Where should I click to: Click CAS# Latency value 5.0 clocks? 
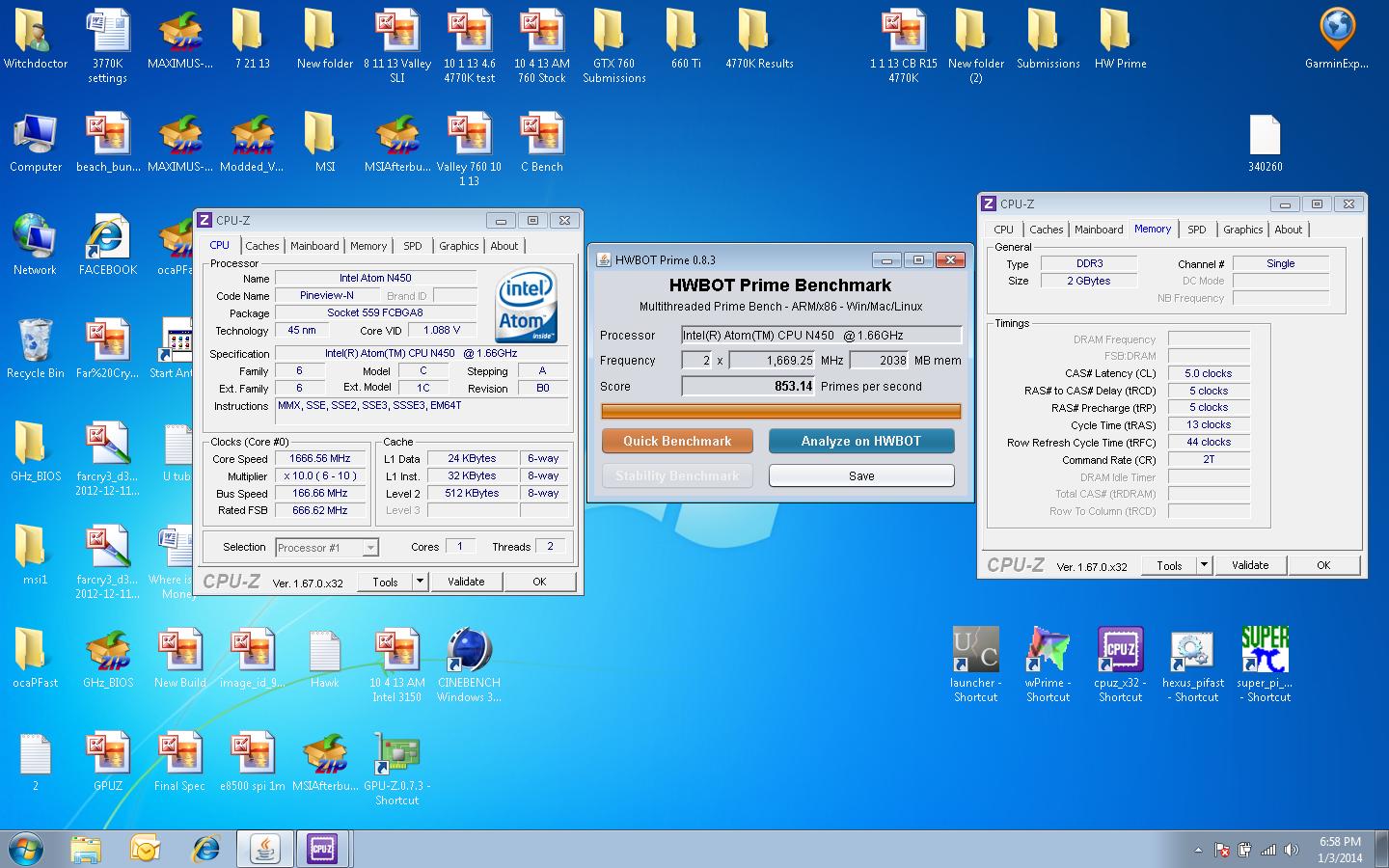pyautogui.click(x=1209, y=373)
